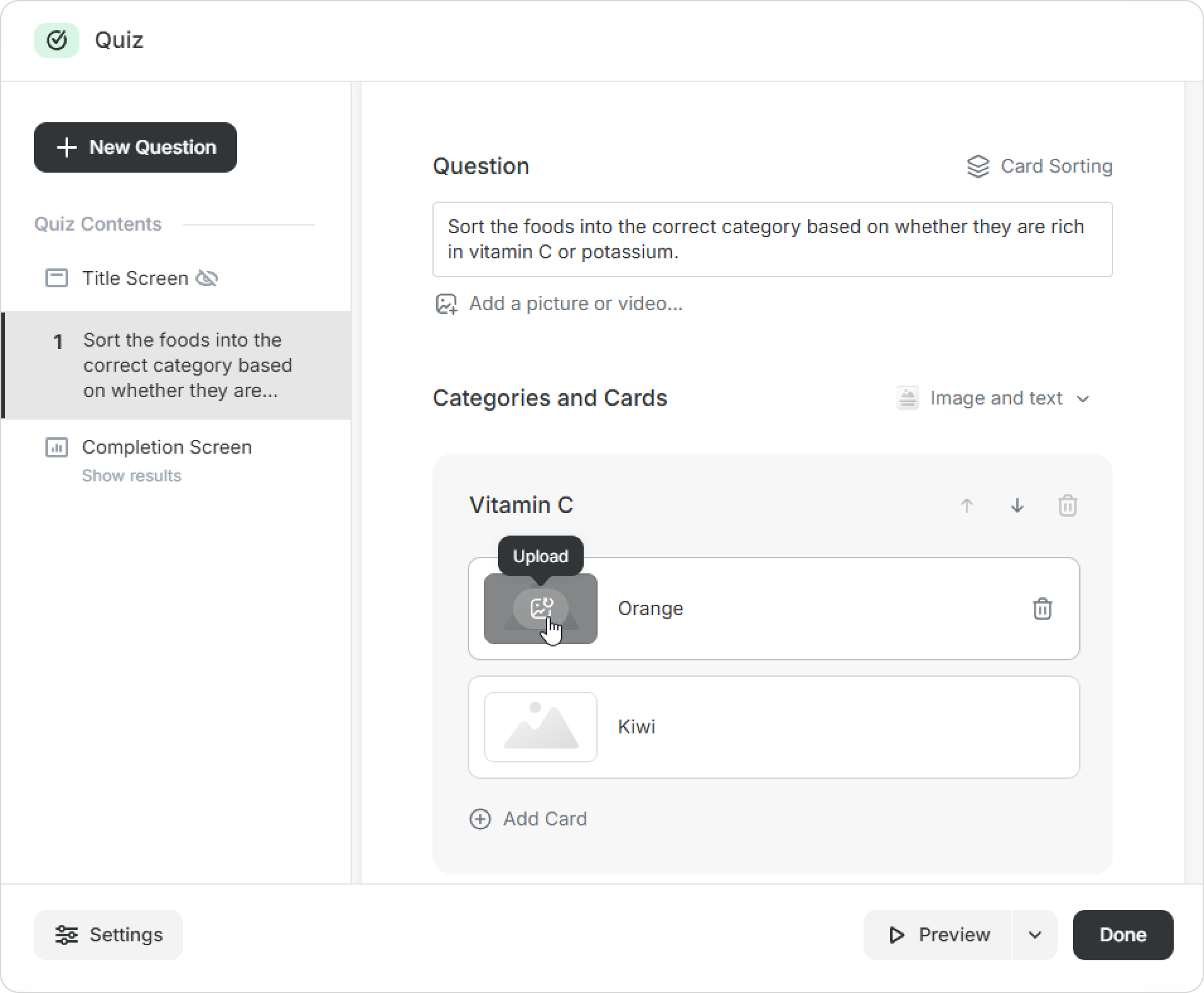Click the Card Sorting layers icon

[978, 166]
